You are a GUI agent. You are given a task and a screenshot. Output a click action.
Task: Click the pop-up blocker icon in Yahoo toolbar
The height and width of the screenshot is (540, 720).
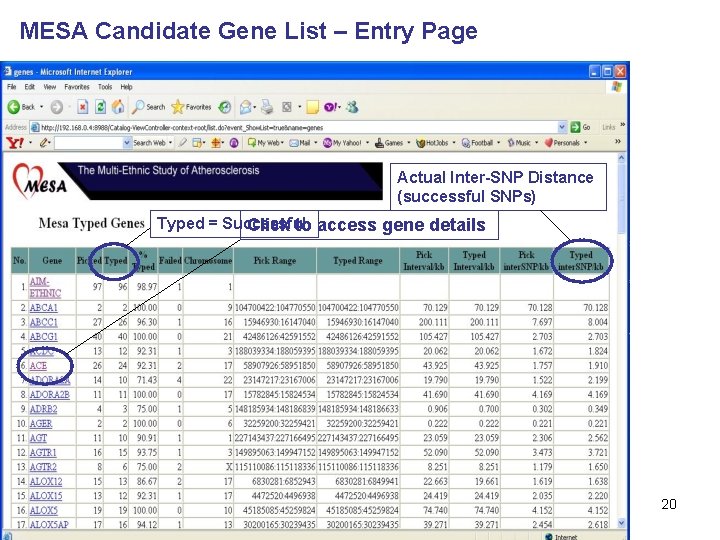coord(197,143)
